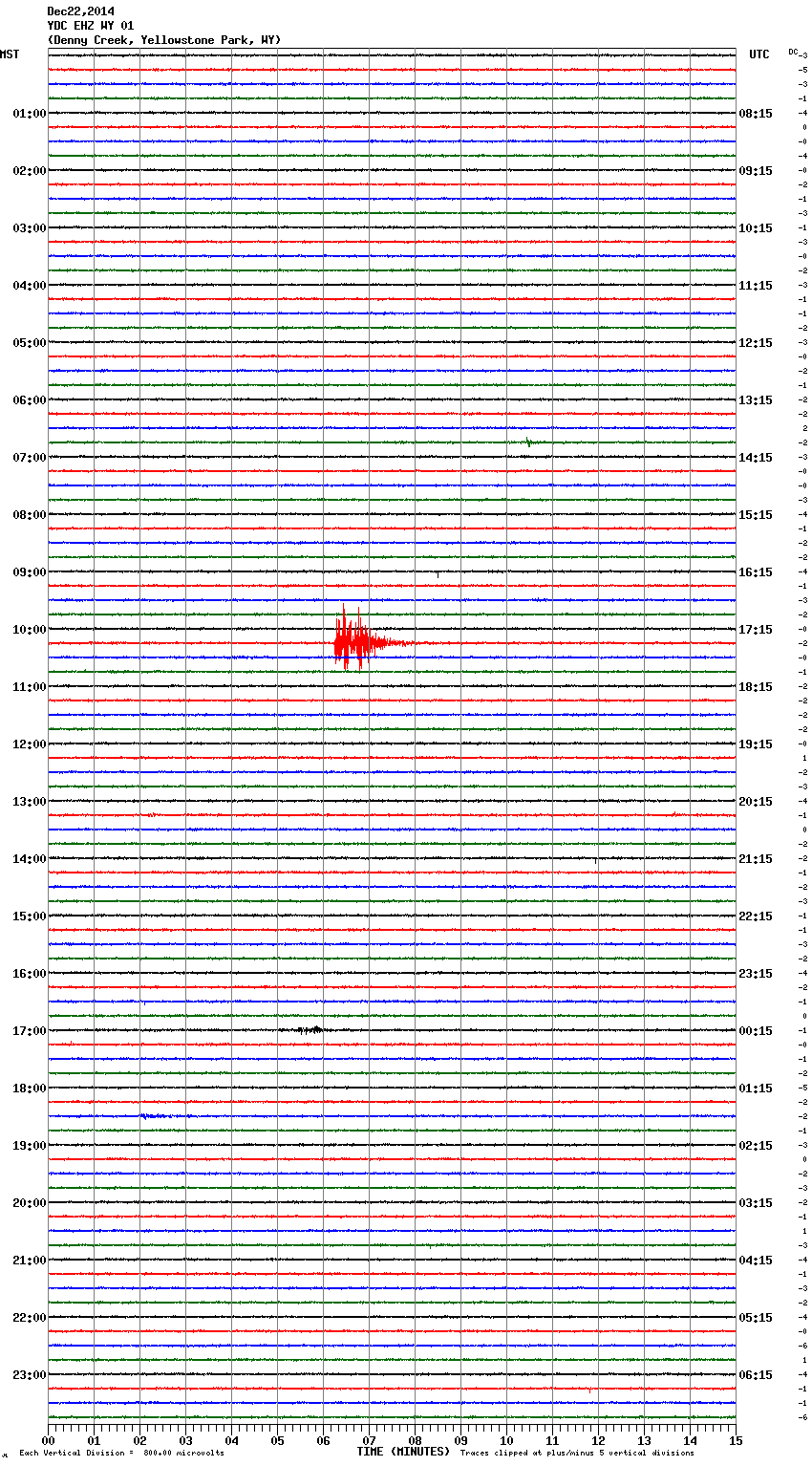Select the 21:00 MST time label
Viewport: 812px width, 1466px height.
(30, 1261)
